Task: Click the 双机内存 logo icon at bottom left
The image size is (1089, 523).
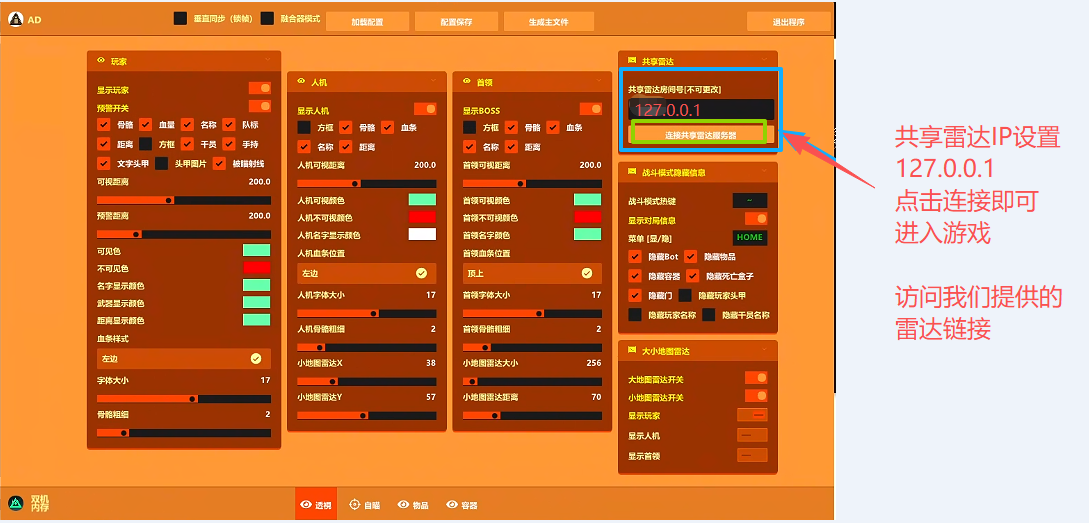Action: click(x=16, y=503)
